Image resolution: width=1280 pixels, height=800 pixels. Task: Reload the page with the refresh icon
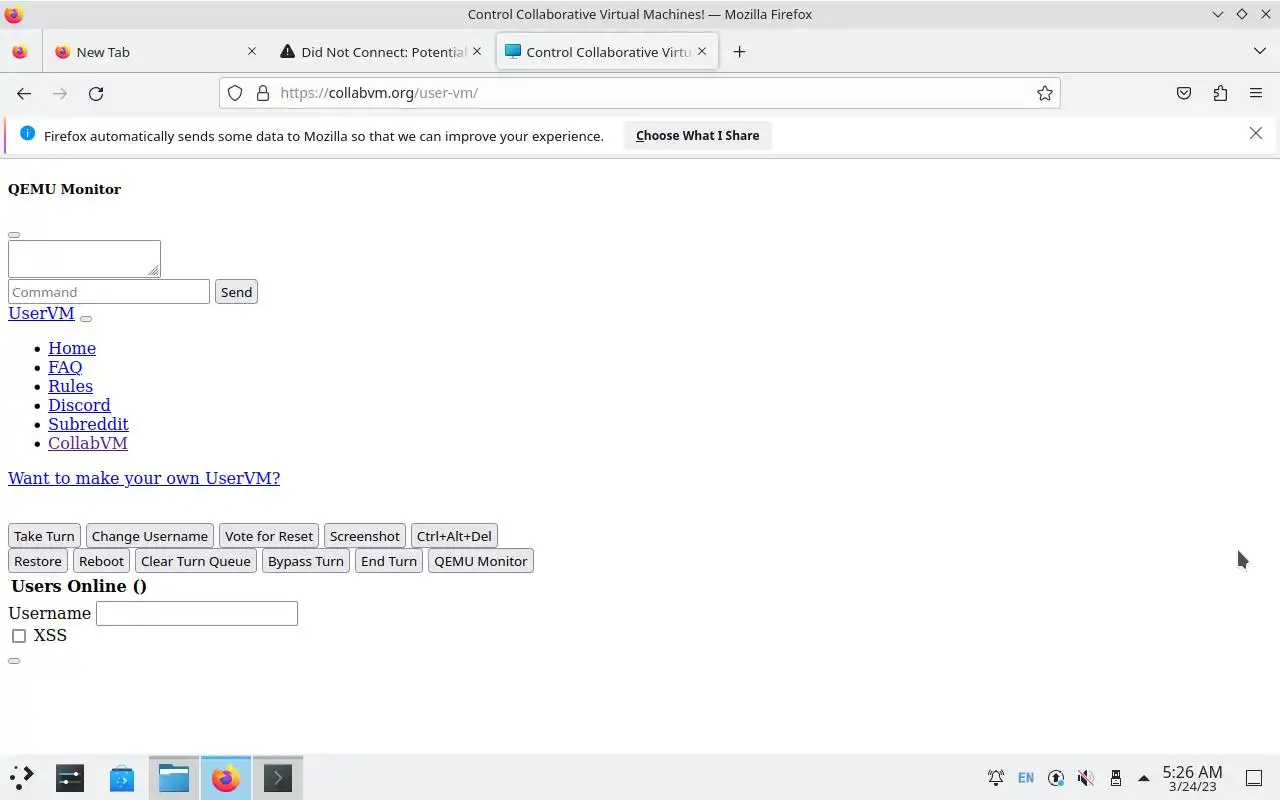[96, 93]
